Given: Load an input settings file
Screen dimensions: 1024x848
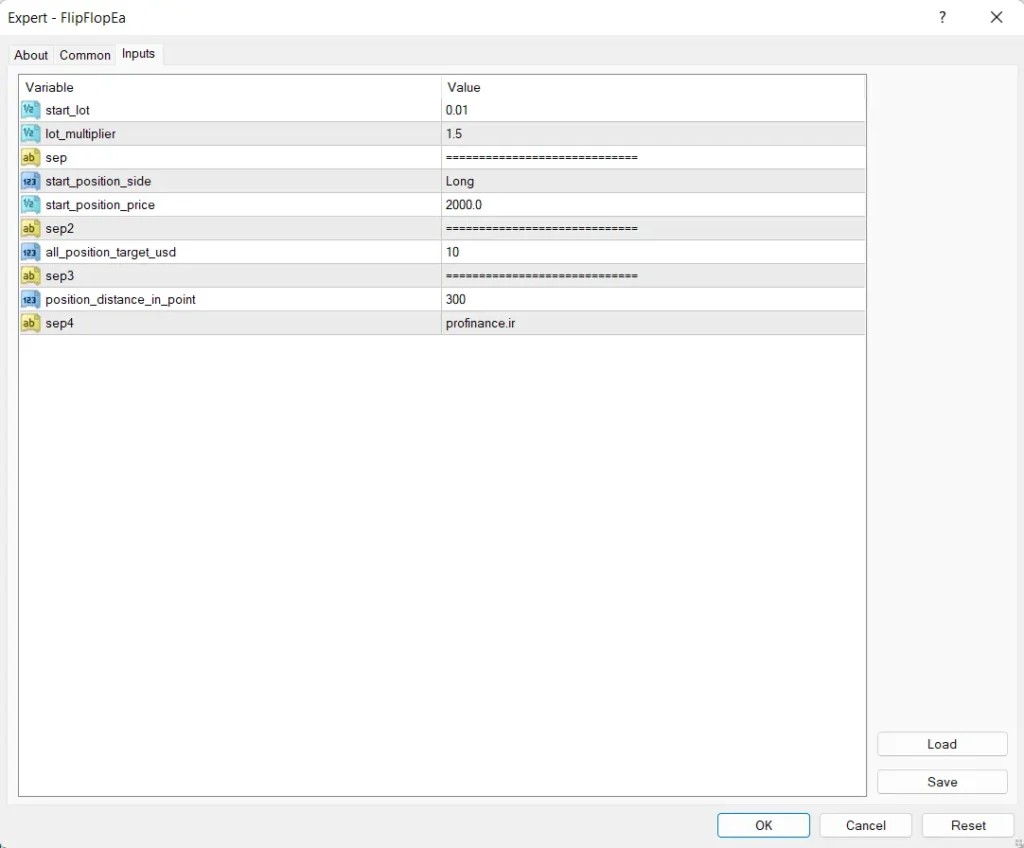Looking at the screenshot, I should pyautogui.click(x=942, y=744).
